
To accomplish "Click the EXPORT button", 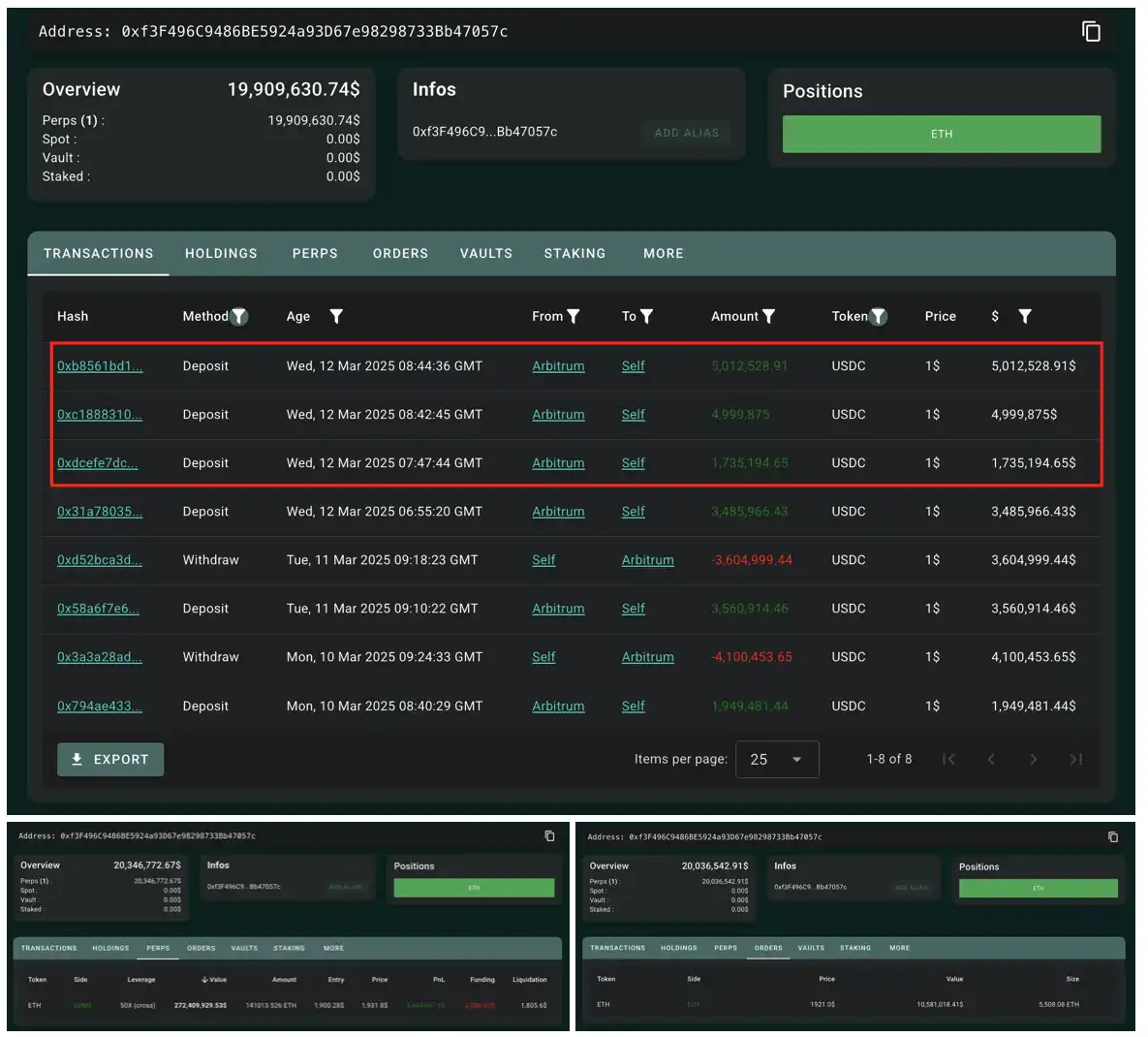I will click(x=110, y=760).
